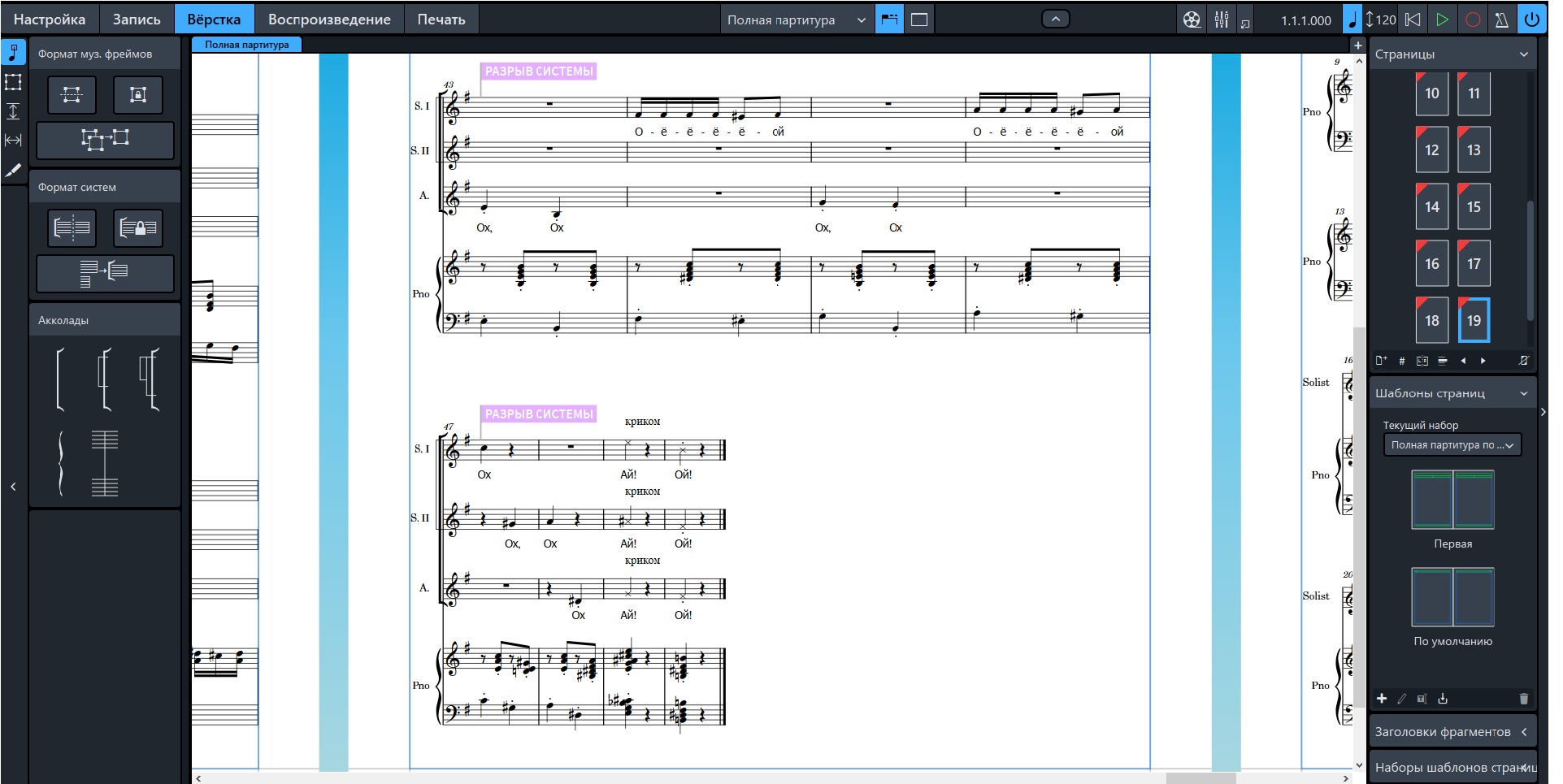Open the Полная партитура layout dropdown

tap(797, 19)
